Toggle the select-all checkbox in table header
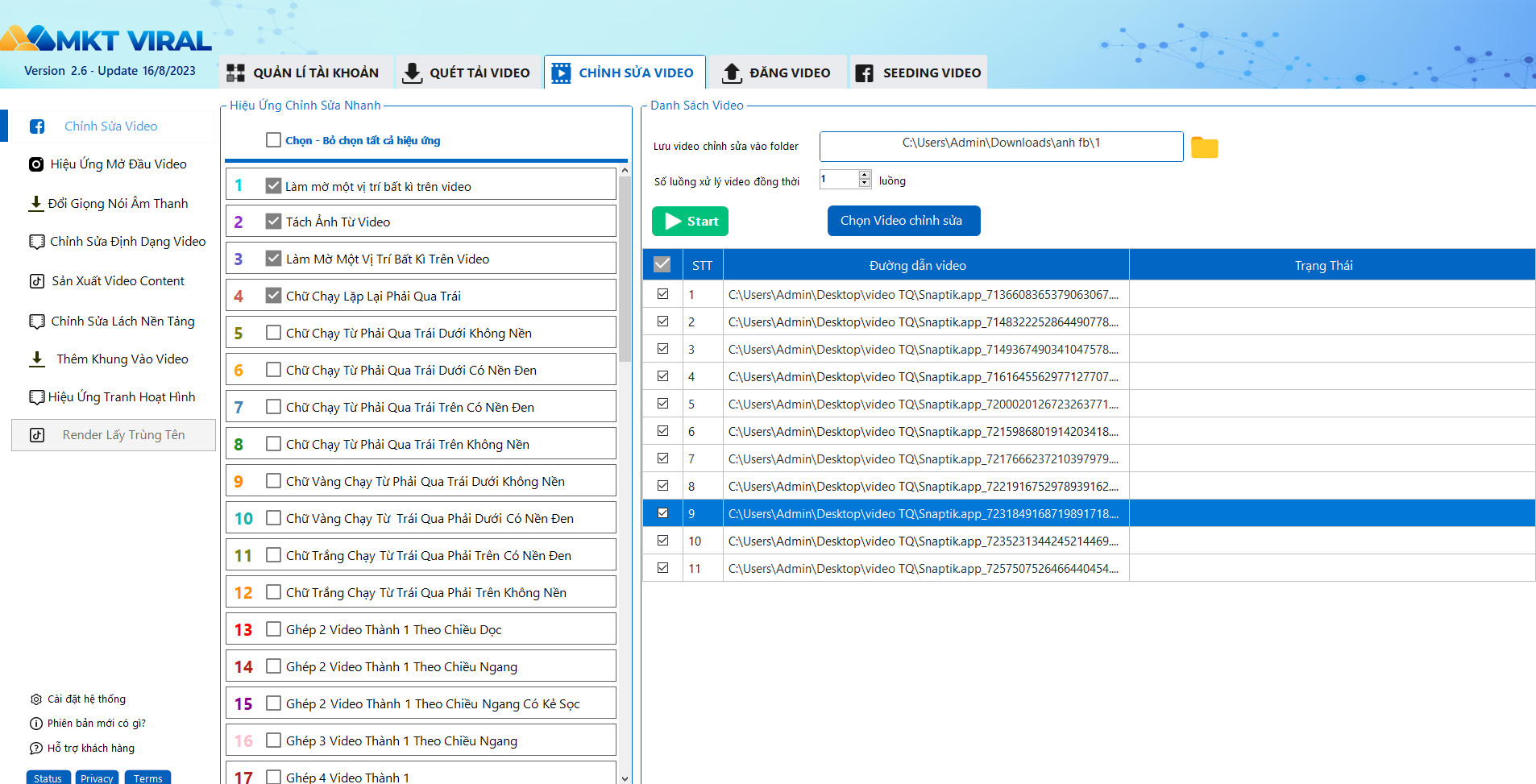1536x784 pixels. coord(662,264)
